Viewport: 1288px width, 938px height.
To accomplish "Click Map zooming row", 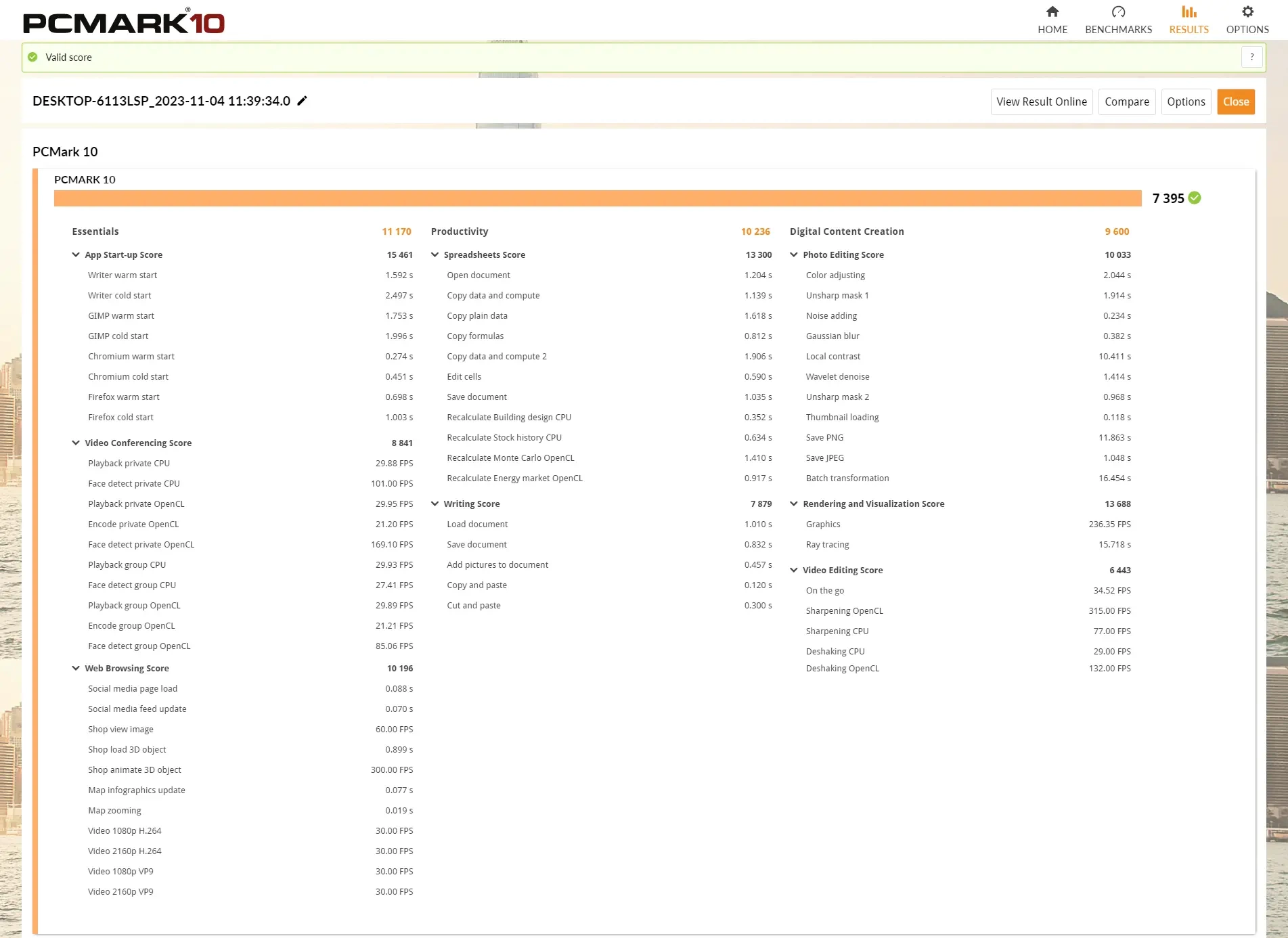I will pos(250,811).
